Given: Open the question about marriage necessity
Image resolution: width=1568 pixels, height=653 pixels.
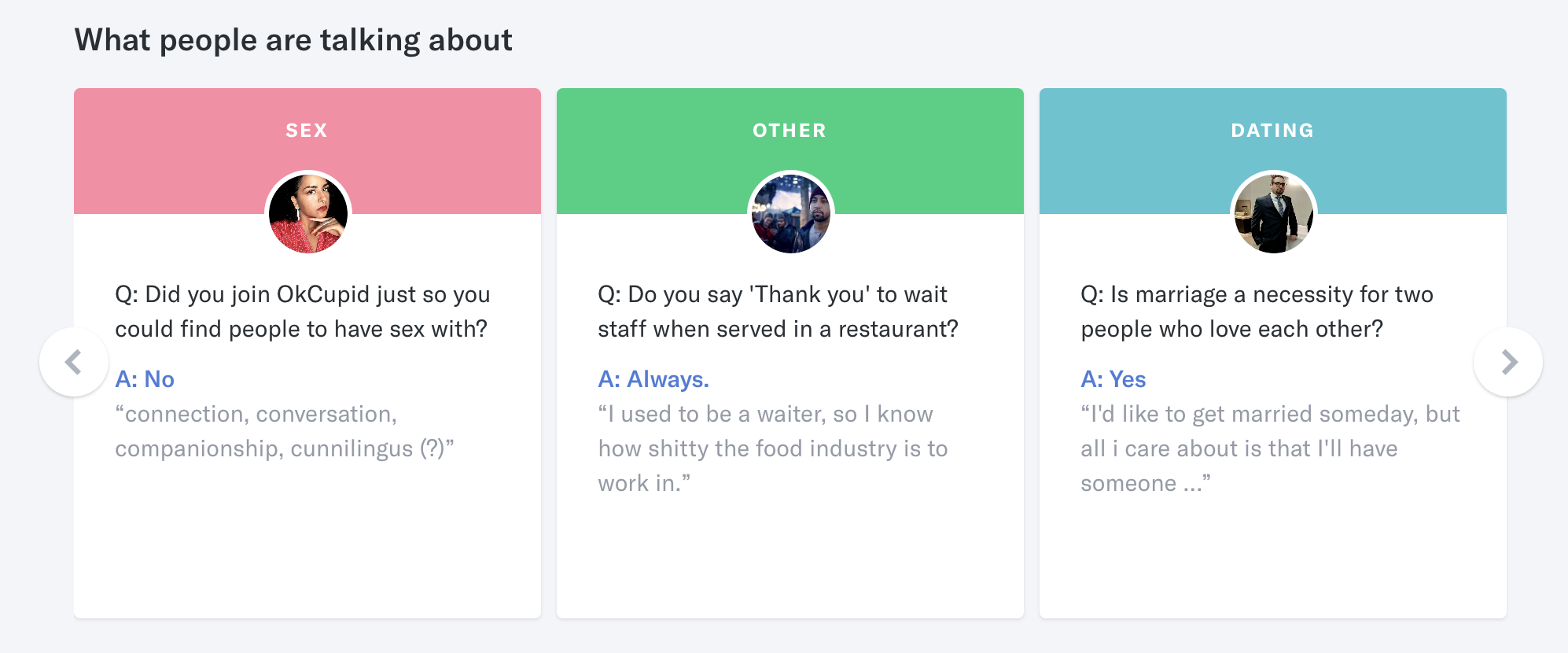Looking at the screenshot, I should 1257,312.
